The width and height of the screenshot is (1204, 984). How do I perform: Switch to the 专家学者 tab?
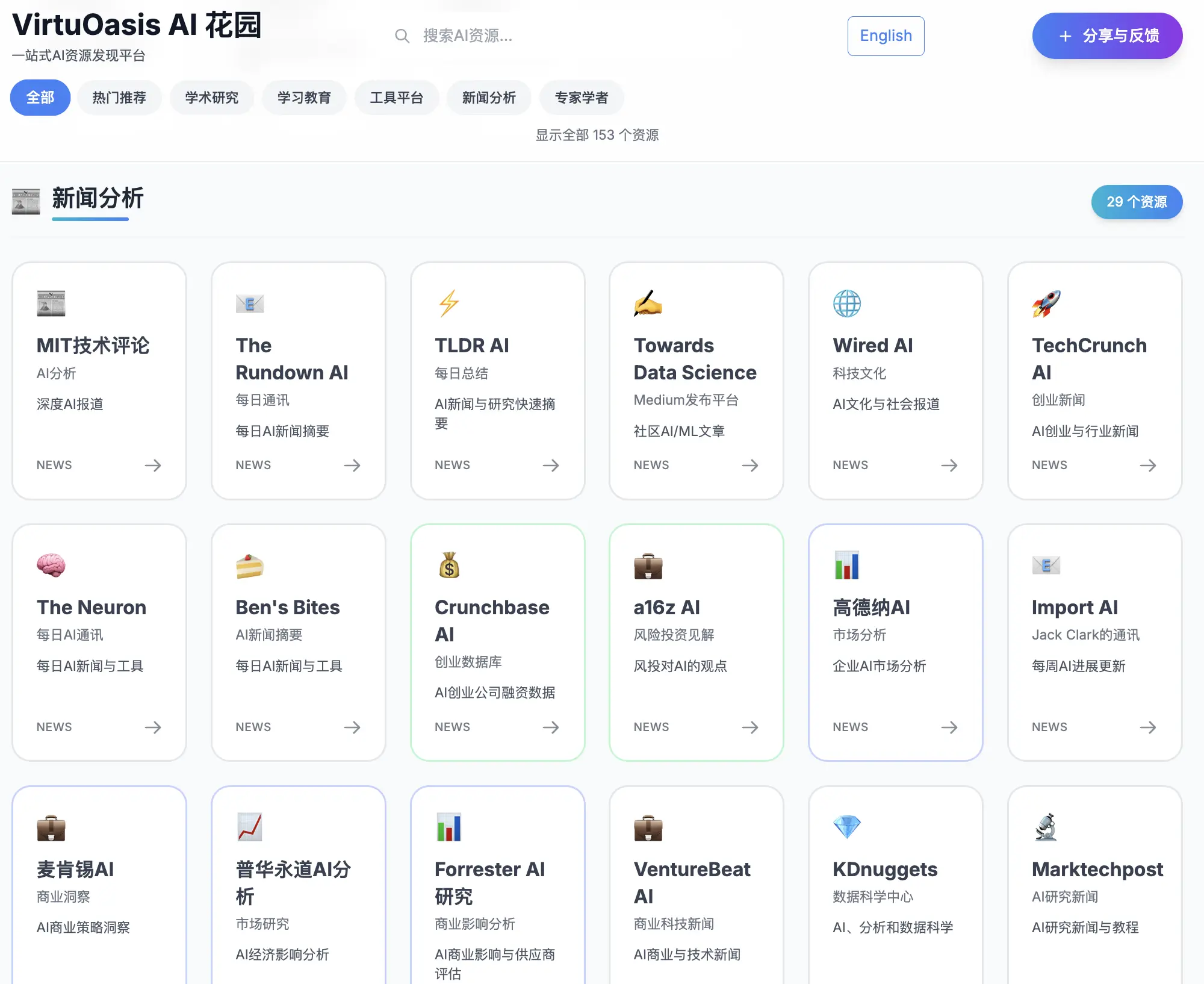pos(581,98)
